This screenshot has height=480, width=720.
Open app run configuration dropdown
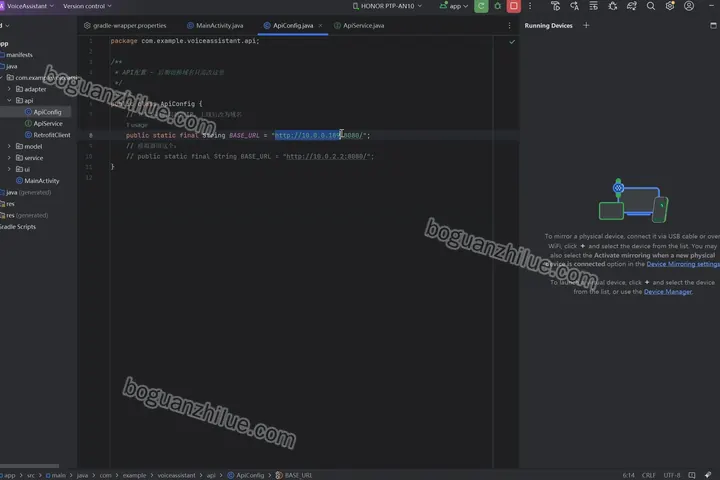454,6
